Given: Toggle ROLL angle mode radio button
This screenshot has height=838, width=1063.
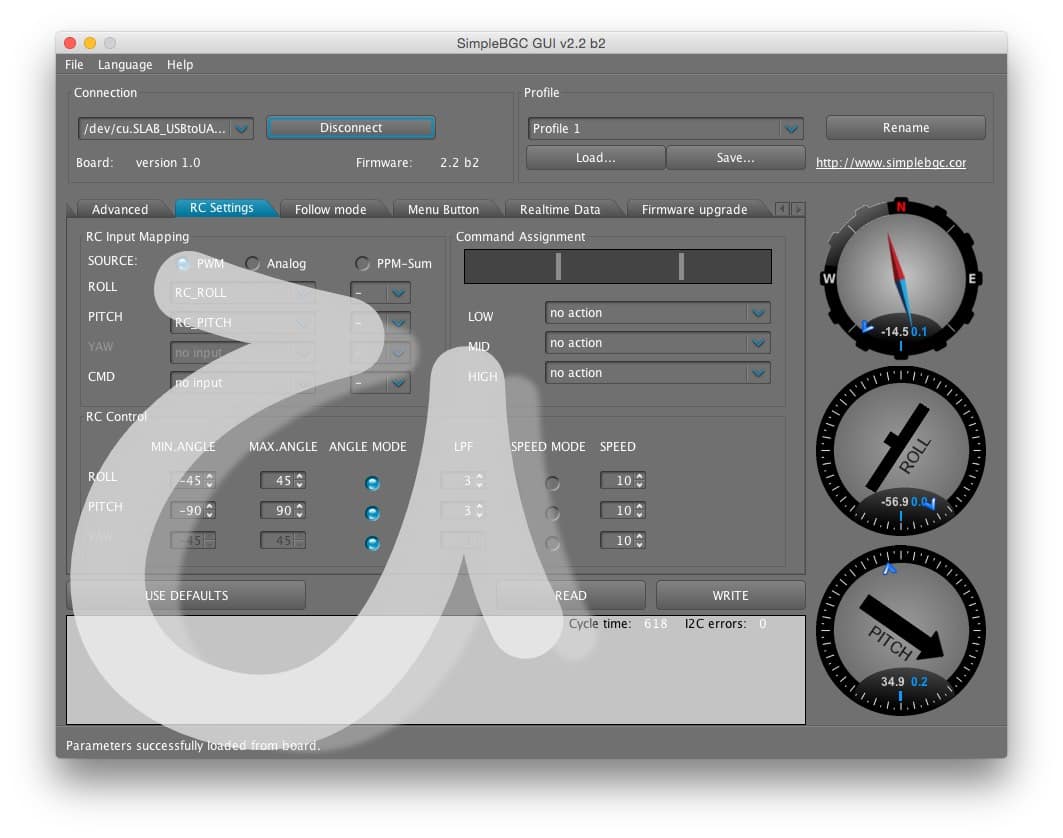Looking at the screenshot, I should click(372, 483).
